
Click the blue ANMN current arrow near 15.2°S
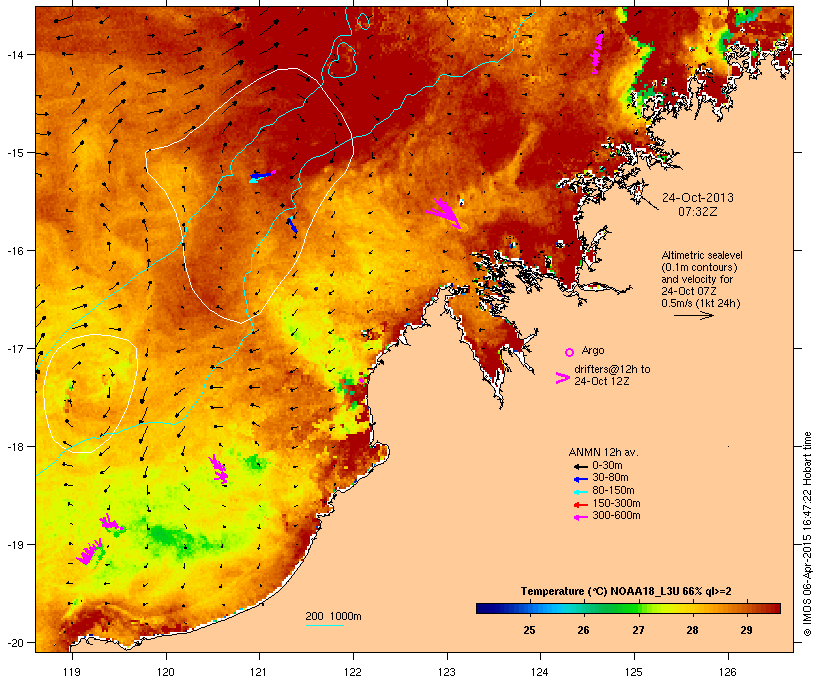260,175
